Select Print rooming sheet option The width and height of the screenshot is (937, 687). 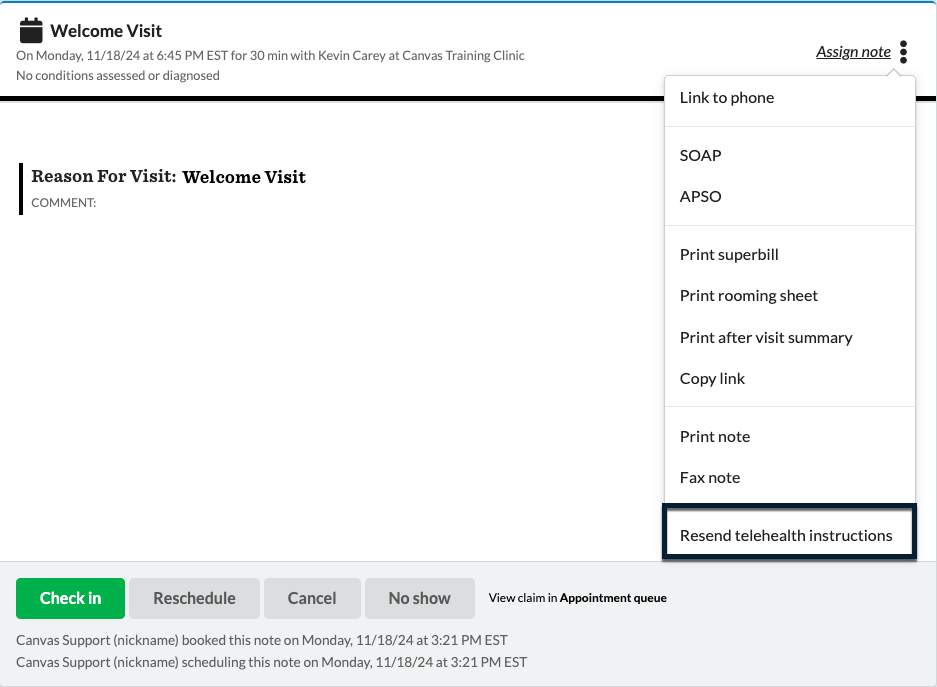tap(789, 296)
